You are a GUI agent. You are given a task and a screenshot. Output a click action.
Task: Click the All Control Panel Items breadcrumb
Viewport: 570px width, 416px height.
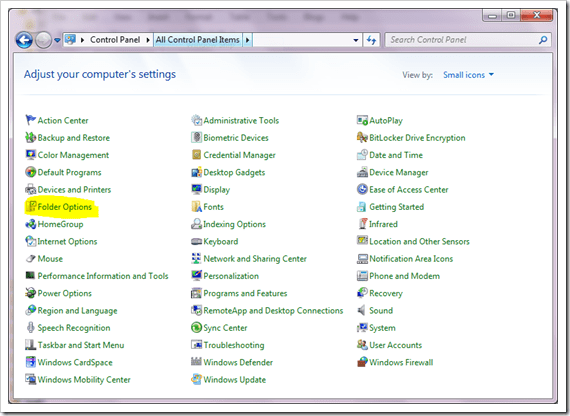(x=198, y=40)
